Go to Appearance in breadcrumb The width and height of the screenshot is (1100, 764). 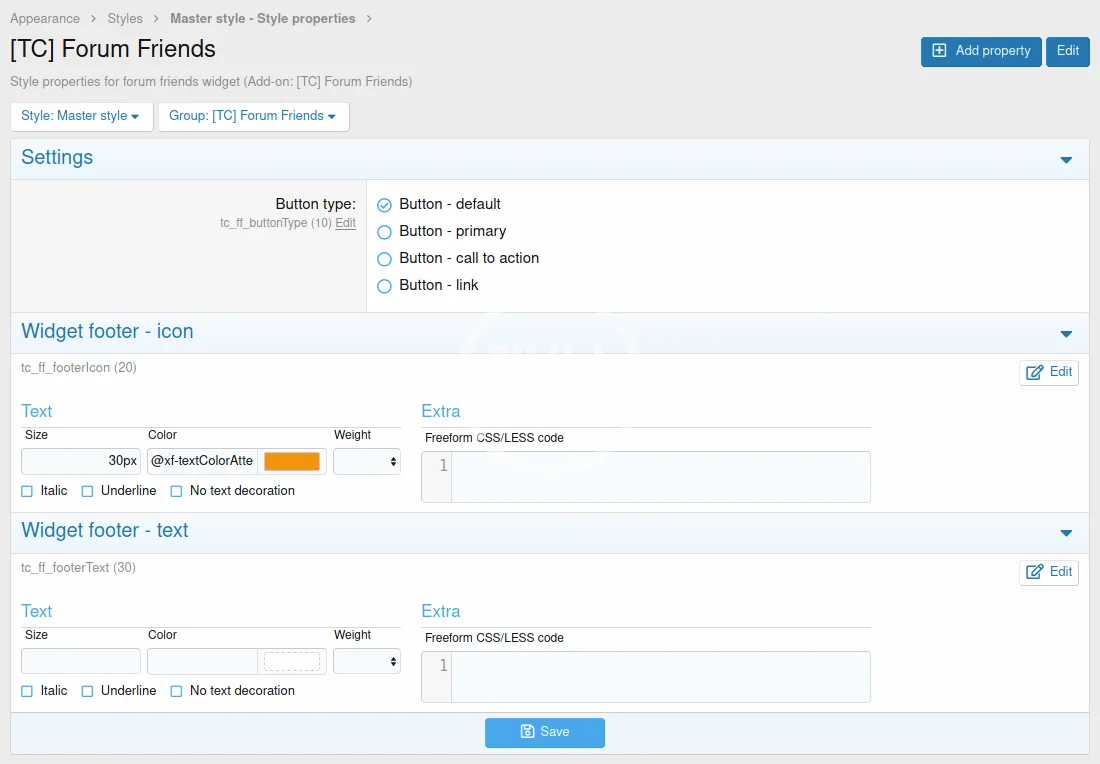click(45, 18)
